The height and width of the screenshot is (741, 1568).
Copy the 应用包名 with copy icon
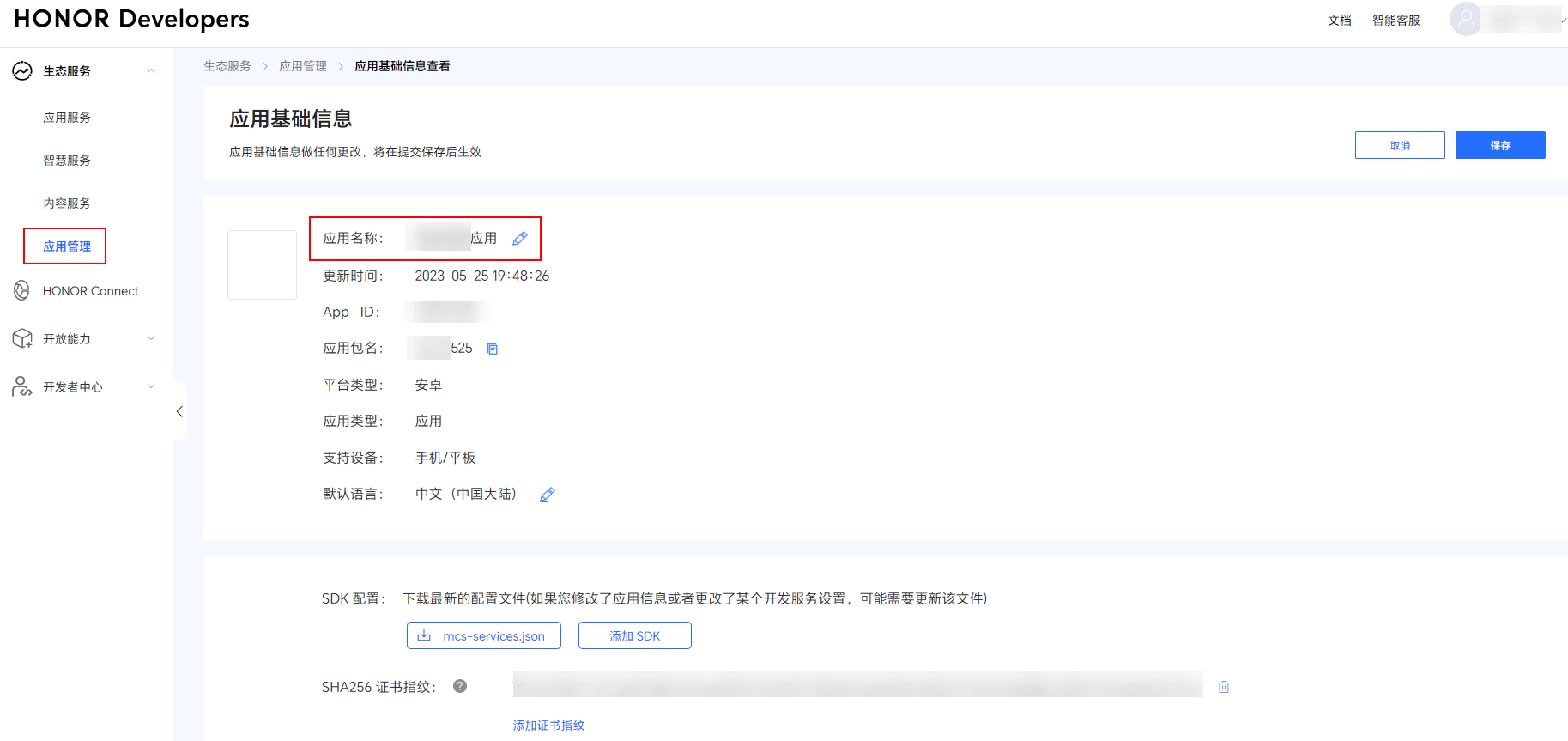493,349
